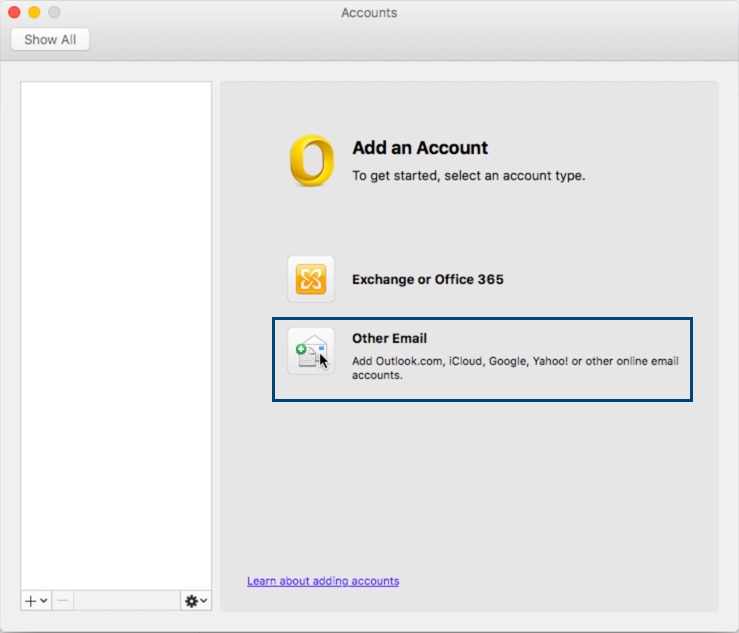Click the Exchange or Office 365 icon
Image resolution: width=739 pixels, height=633 pixels.
[x=311, y=279]
